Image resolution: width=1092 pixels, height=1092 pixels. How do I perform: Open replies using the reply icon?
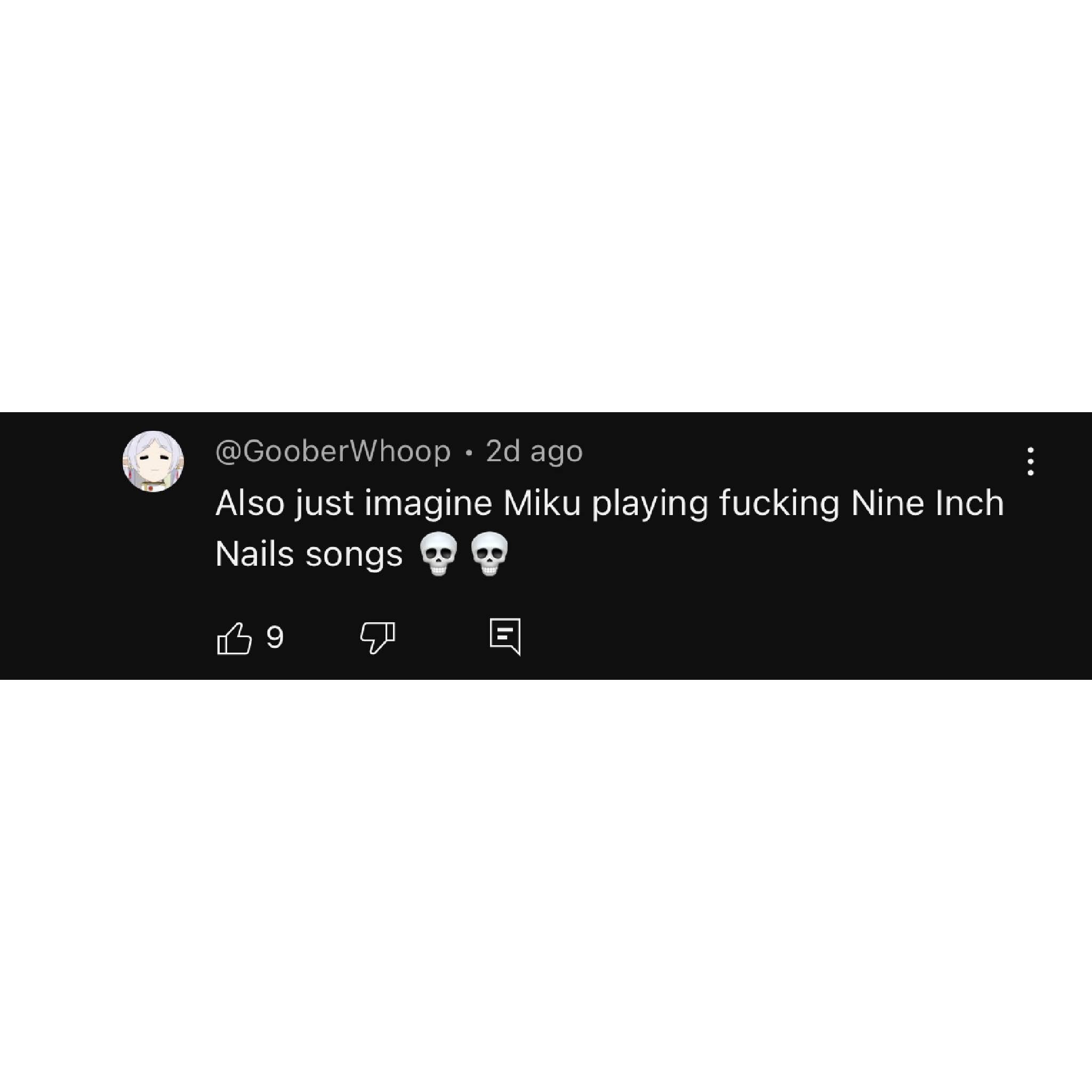click(505, 637)
